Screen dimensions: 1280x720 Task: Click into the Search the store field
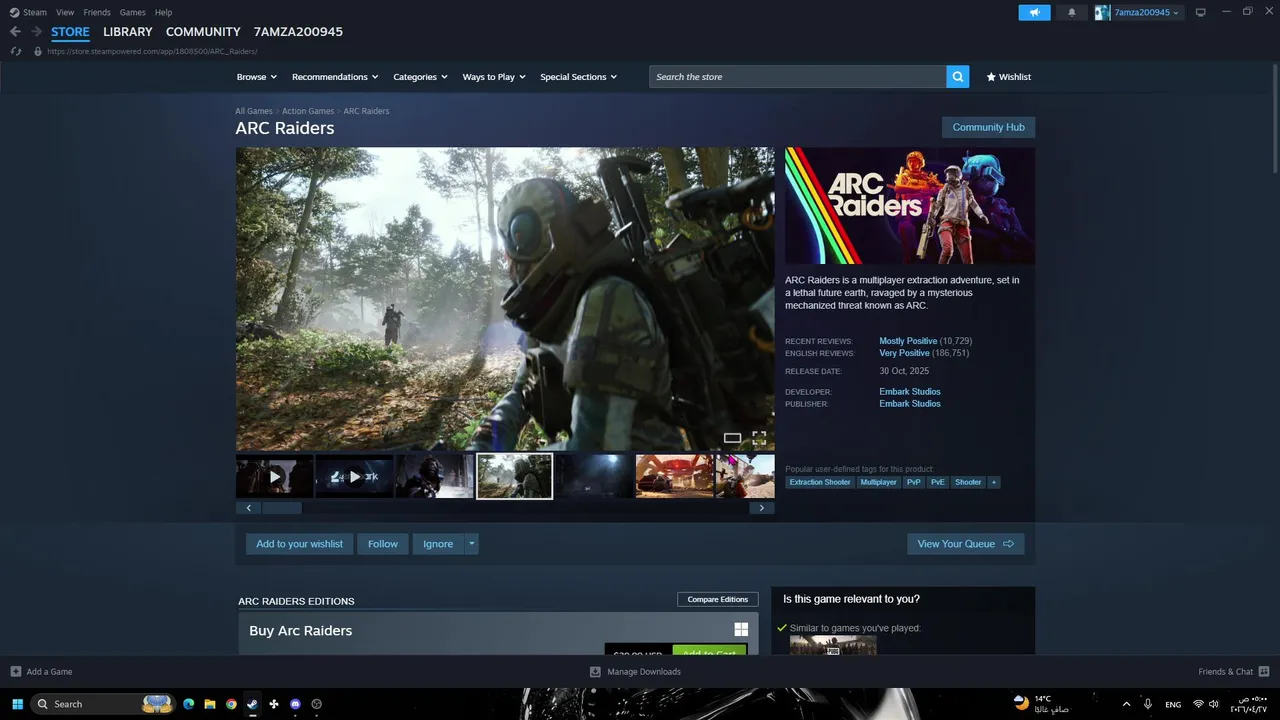(x=798, y=77)
